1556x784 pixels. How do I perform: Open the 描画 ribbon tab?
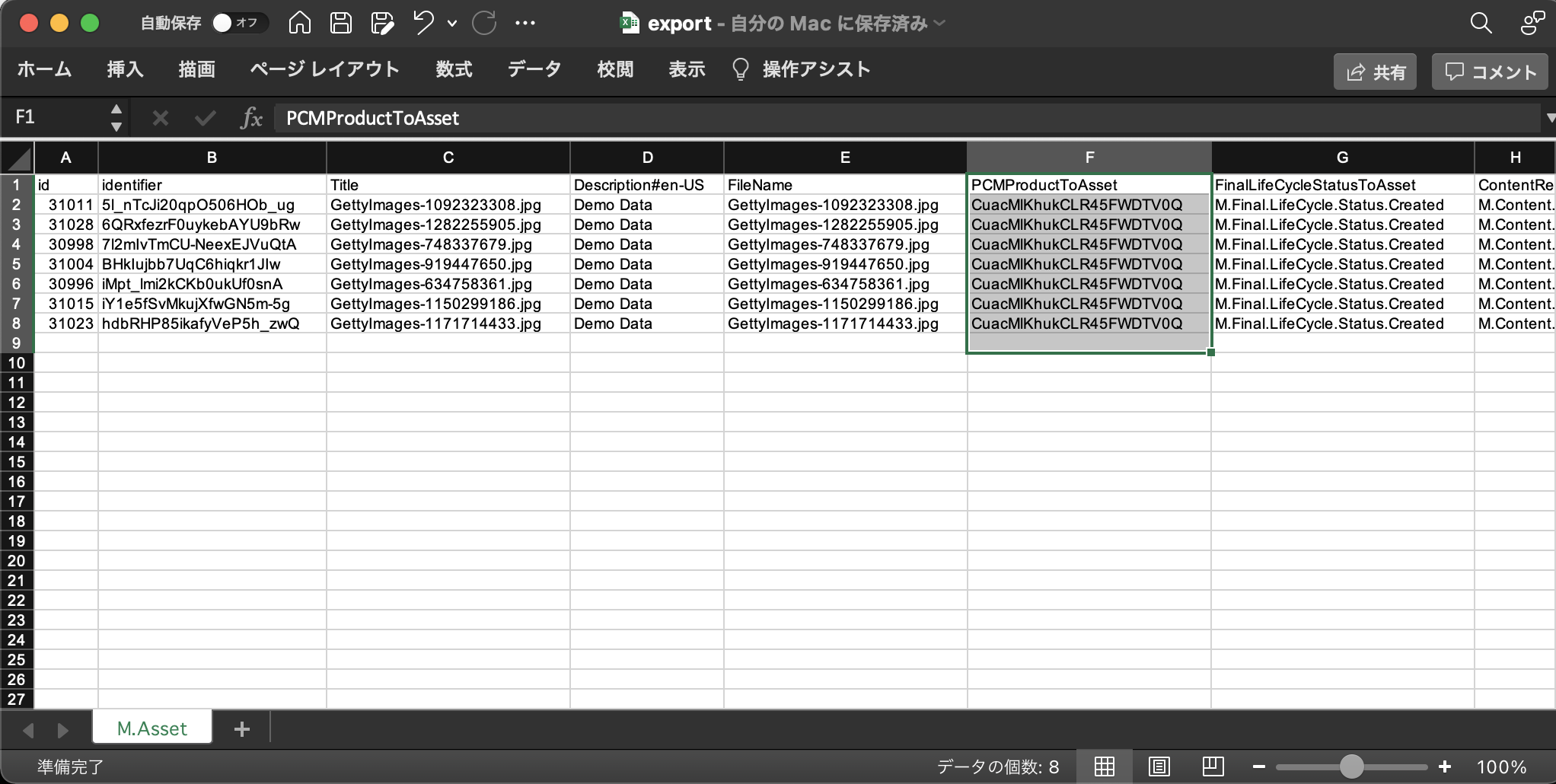196,69
